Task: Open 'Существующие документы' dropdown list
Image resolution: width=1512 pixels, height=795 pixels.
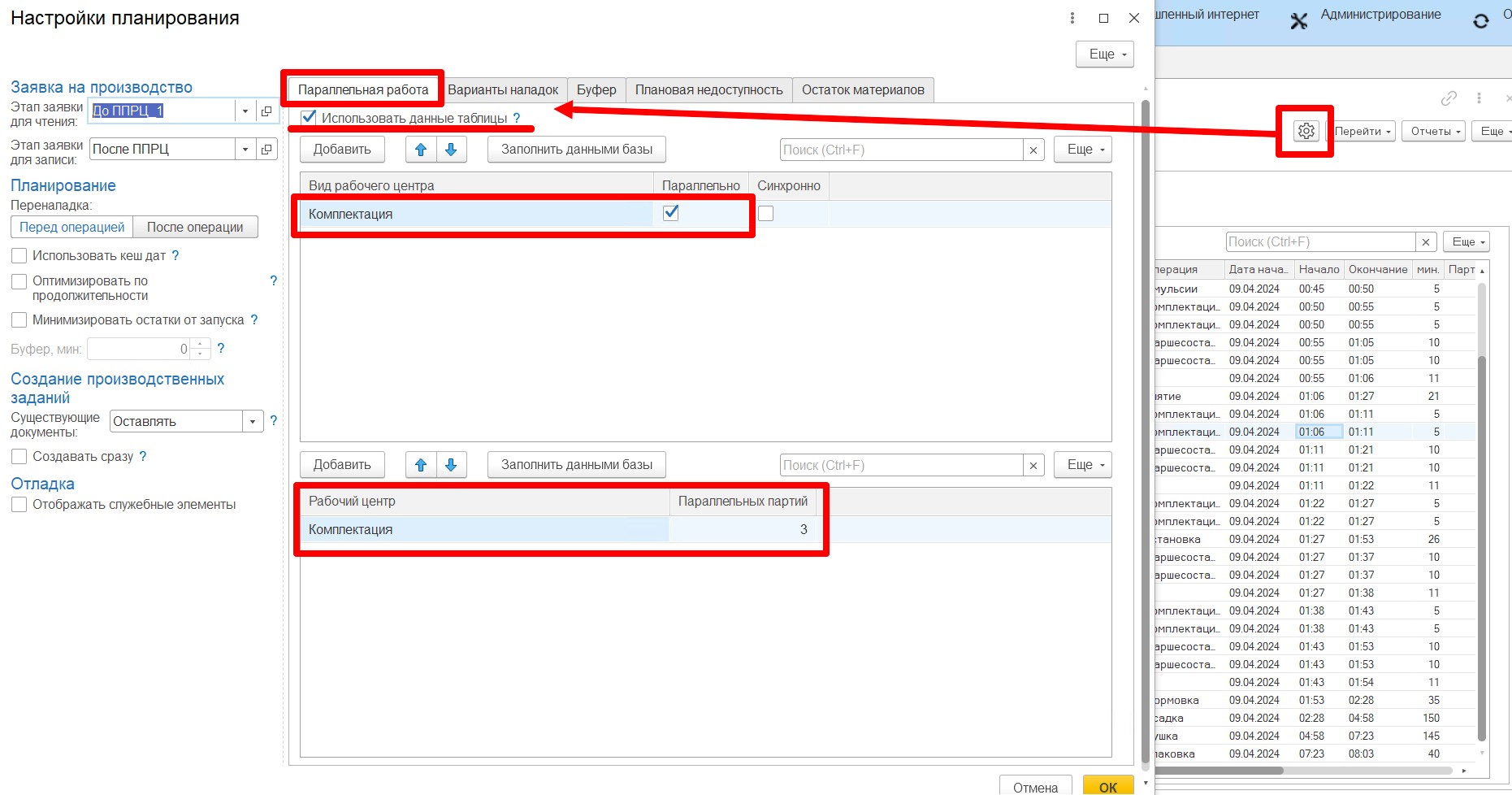Action: point(253,422)
